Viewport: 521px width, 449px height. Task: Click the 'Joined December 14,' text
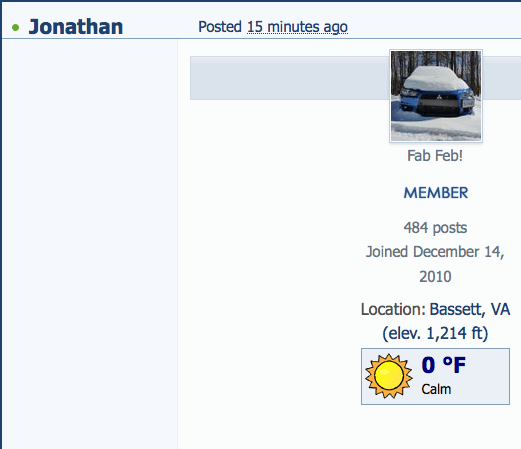435,252
